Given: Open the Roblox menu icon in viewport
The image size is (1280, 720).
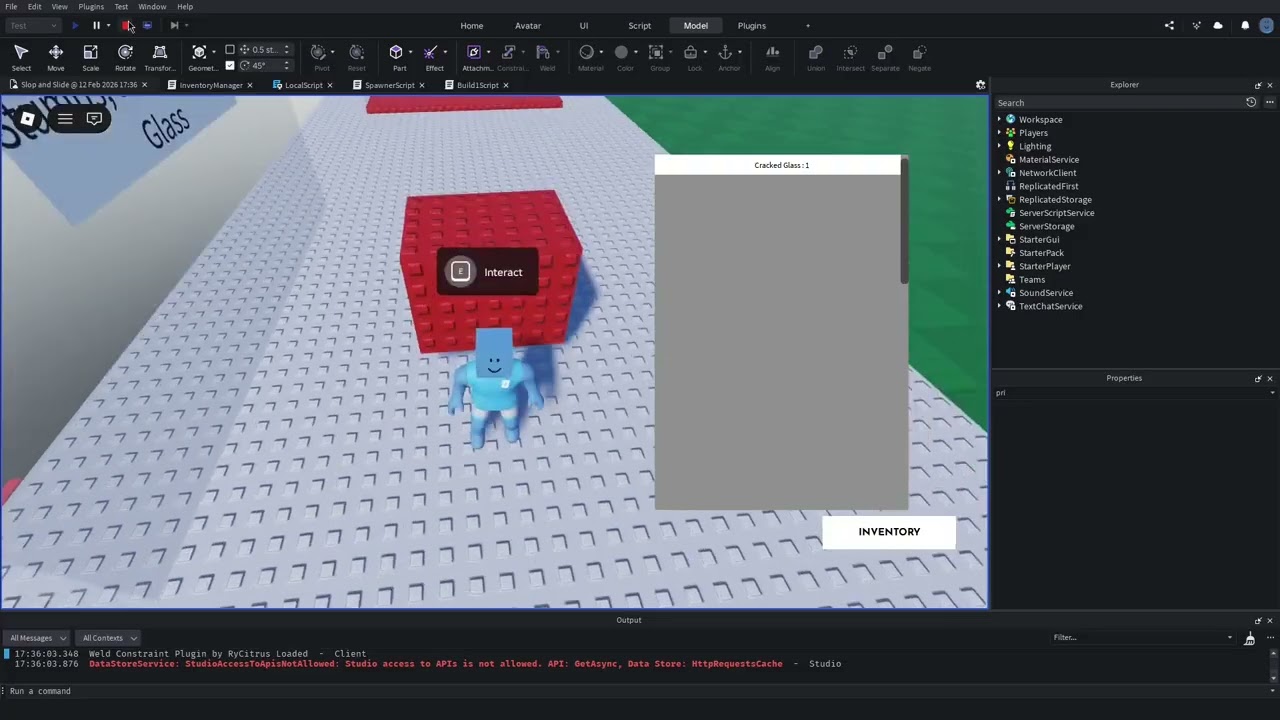Looking at the screenshot, I should (x=28, y=119).
